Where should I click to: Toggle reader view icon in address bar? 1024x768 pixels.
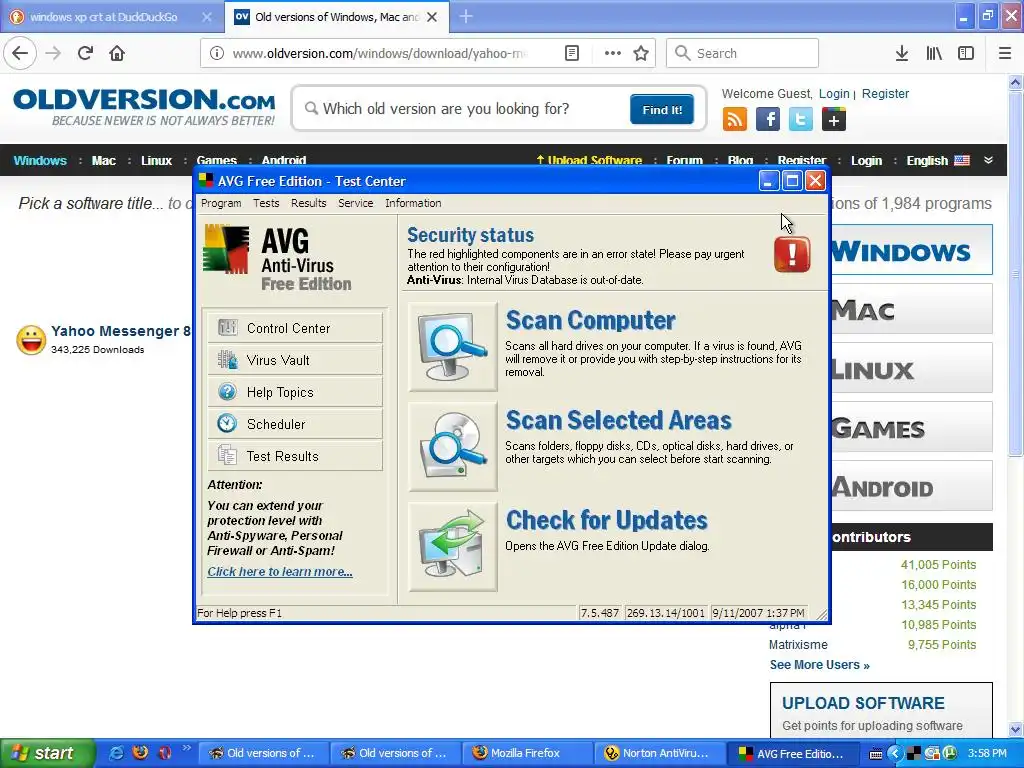coord(571,53)
